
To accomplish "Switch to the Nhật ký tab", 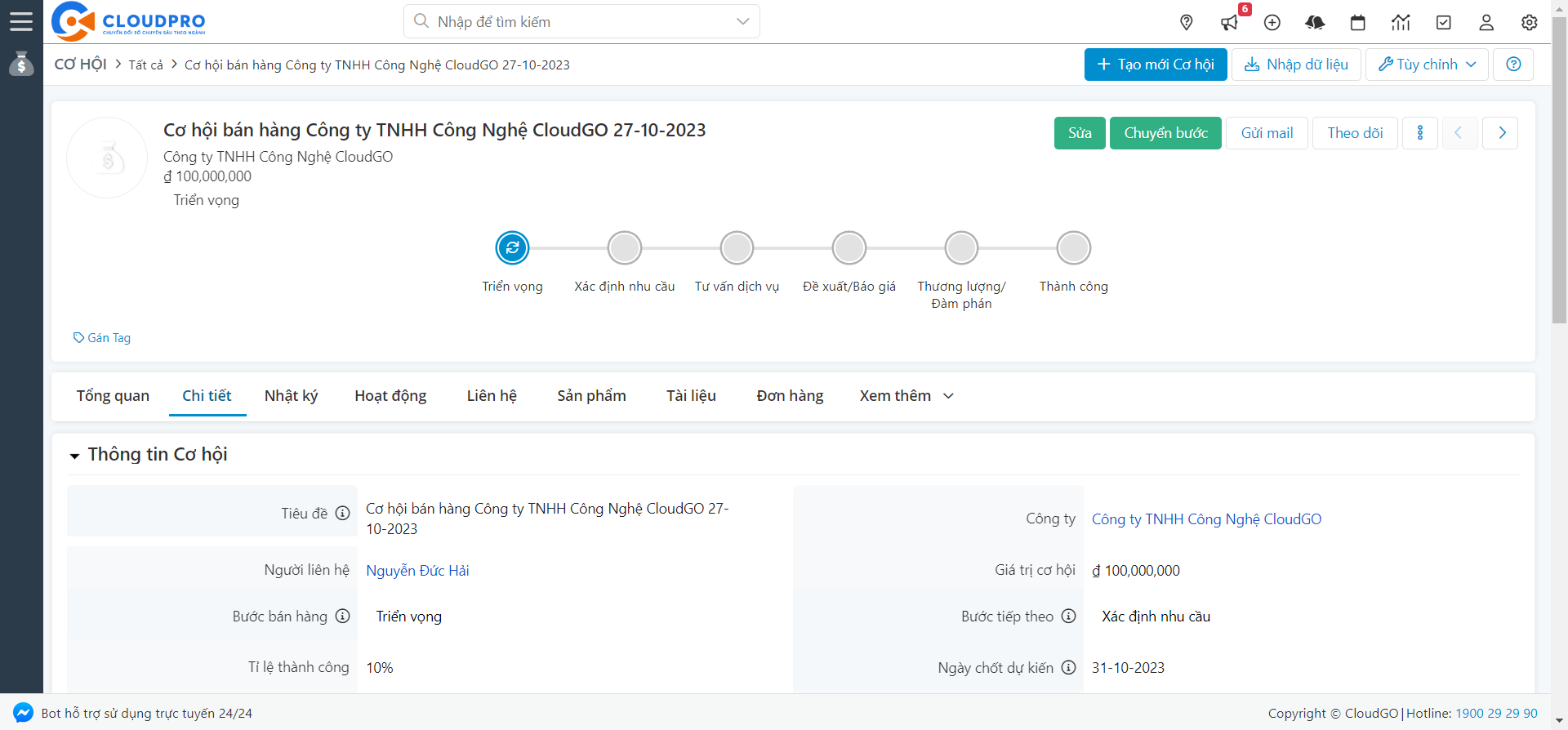I will point(291,396).
